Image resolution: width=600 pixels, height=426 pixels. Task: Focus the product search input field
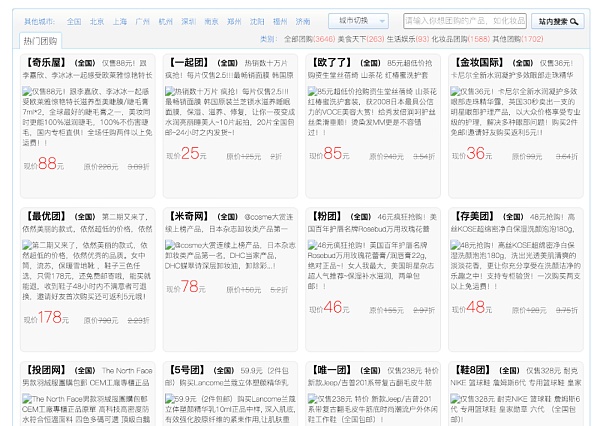click(464, 20)
